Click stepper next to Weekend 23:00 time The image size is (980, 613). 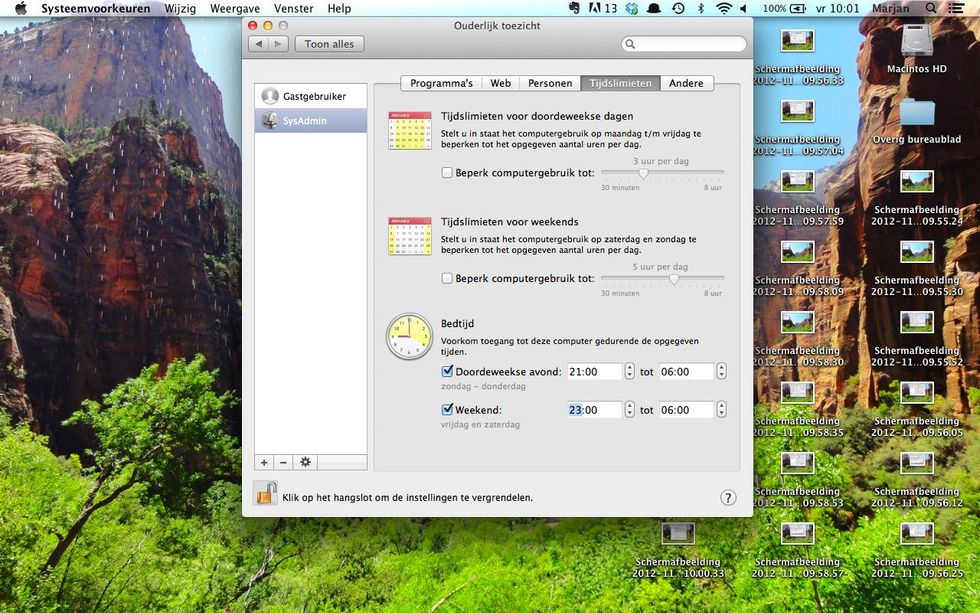click(x=629, y=410)
